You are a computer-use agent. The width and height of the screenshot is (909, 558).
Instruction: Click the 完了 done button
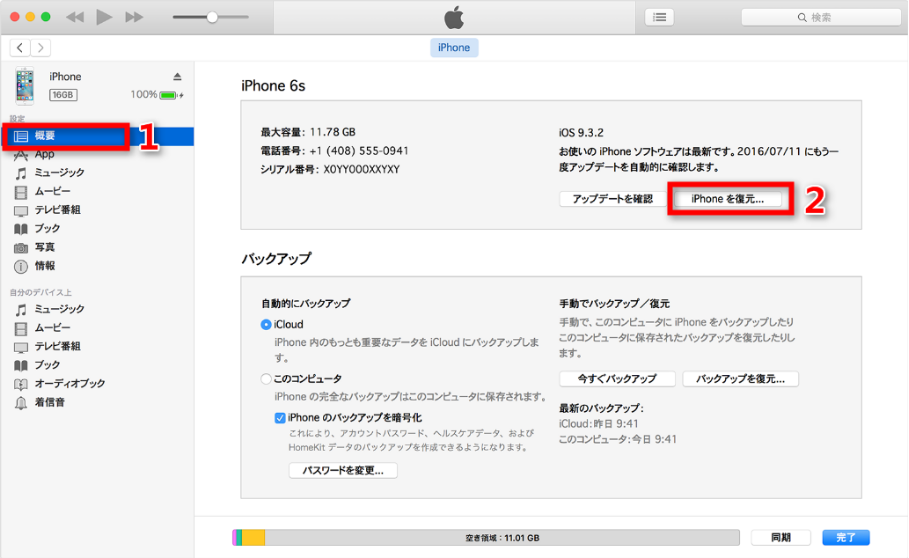[846, 538]
